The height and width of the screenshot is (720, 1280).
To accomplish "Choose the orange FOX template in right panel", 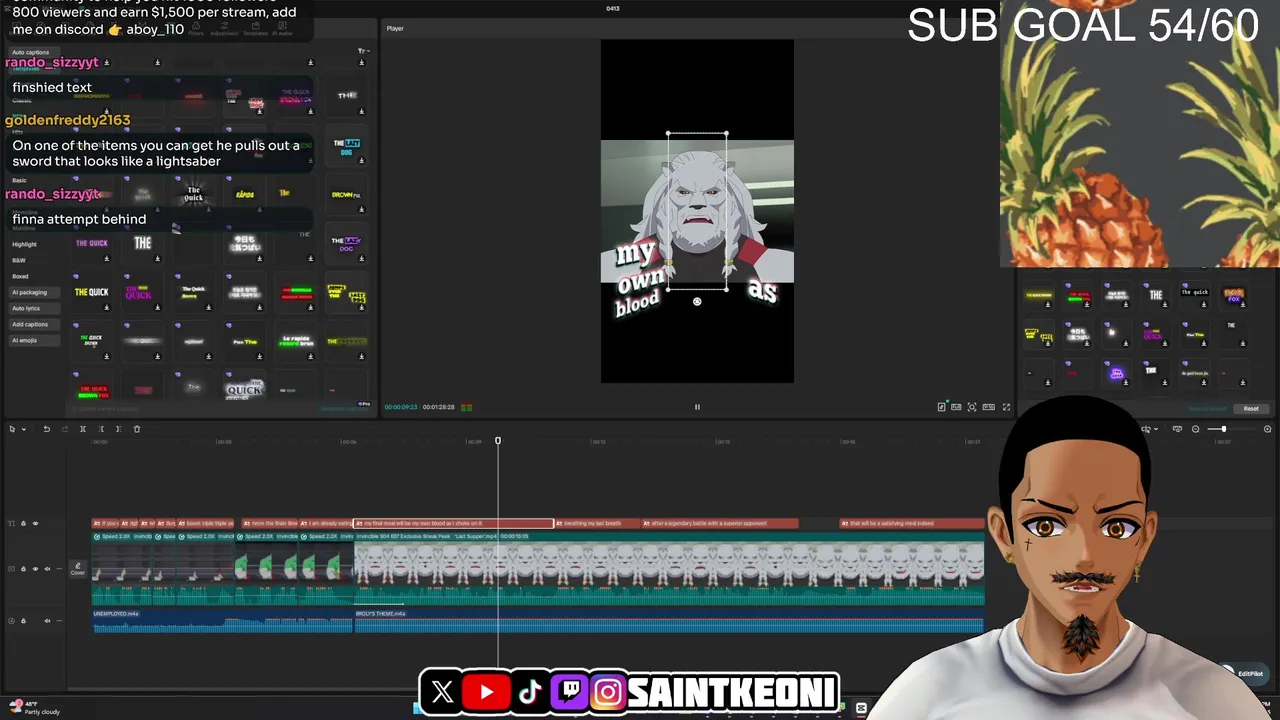I will tap(1233, 295).
